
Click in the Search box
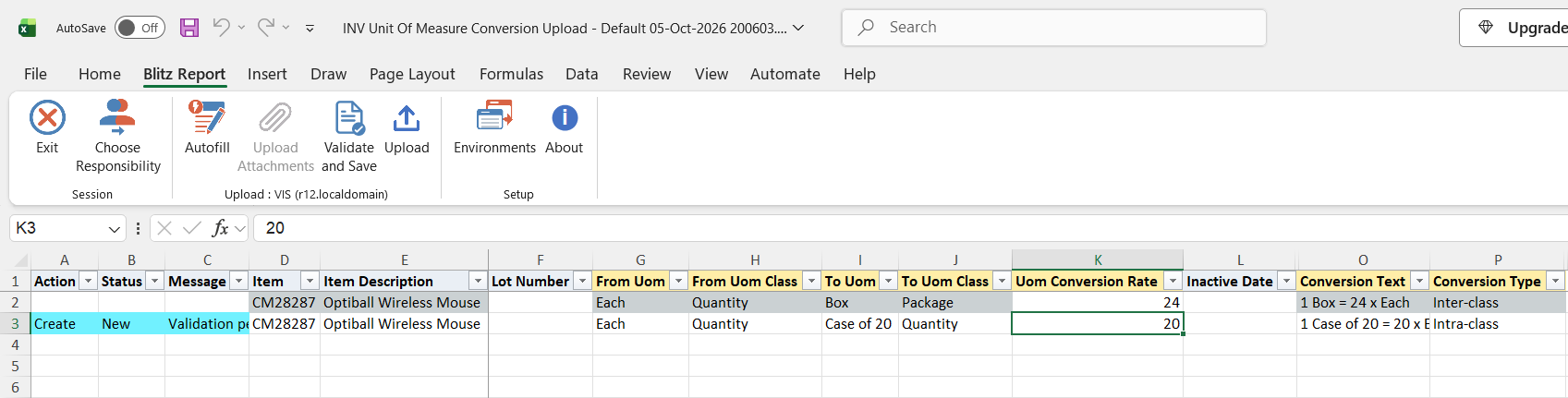pos(1053,28)
